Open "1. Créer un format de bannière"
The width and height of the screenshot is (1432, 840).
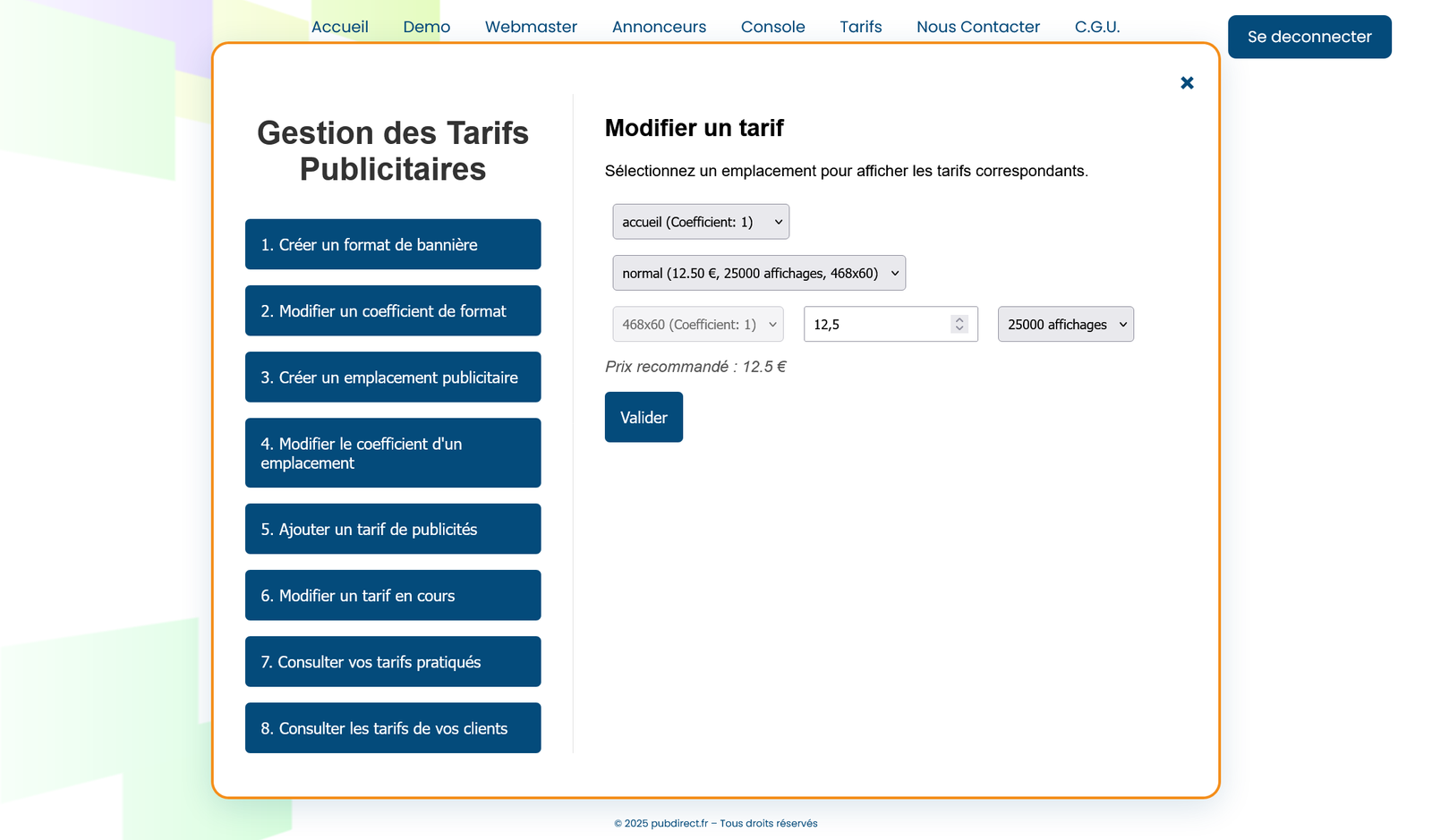(393, 244)
